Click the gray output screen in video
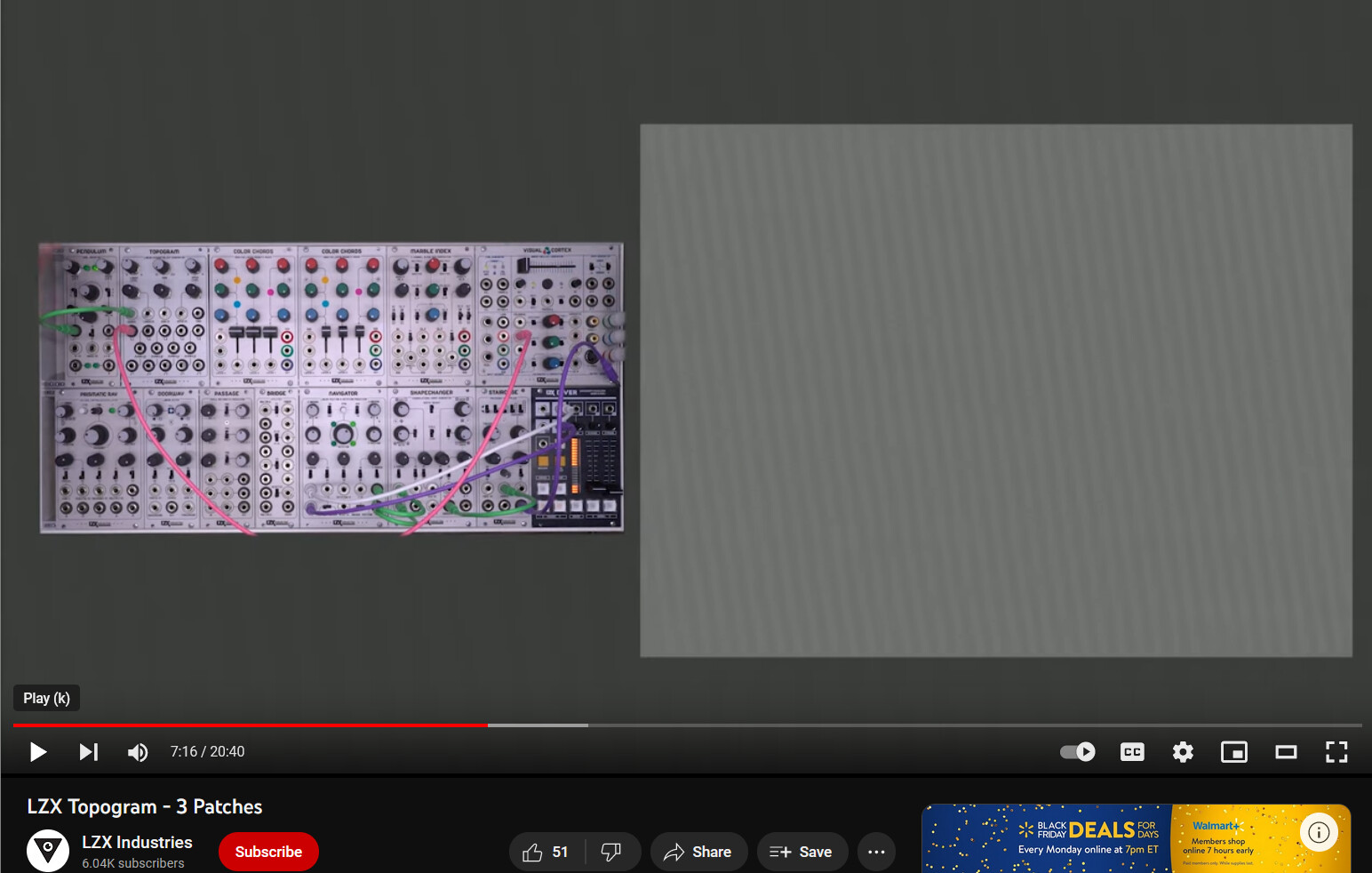The image size is (1372, 873). [x=996, y=390]
